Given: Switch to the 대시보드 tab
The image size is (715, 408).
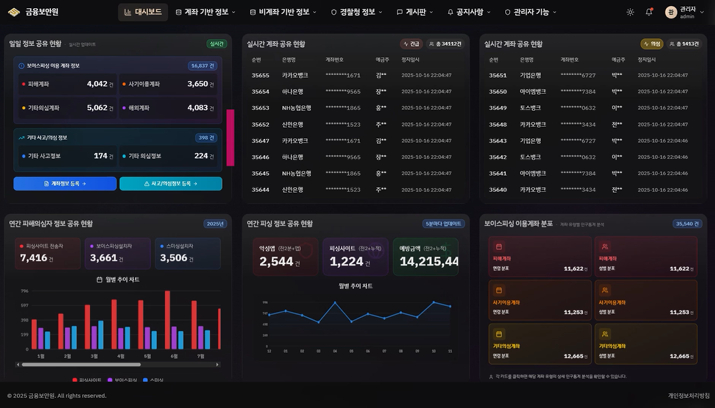Looking at the screenshot, I should click(x=142, y=12).
